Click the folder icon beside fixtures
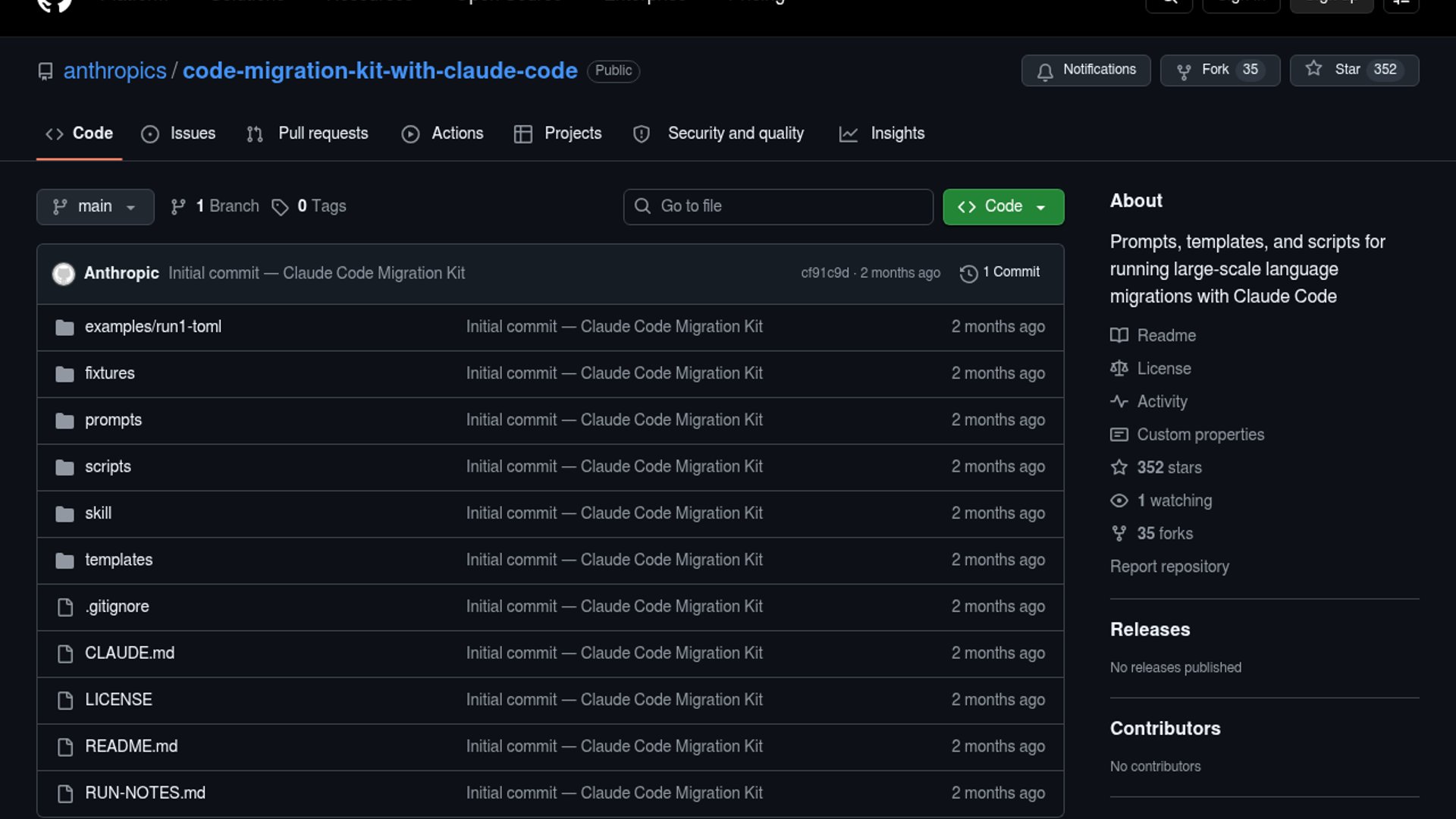Screen dimensions: 1456x819 coord(65,374)
